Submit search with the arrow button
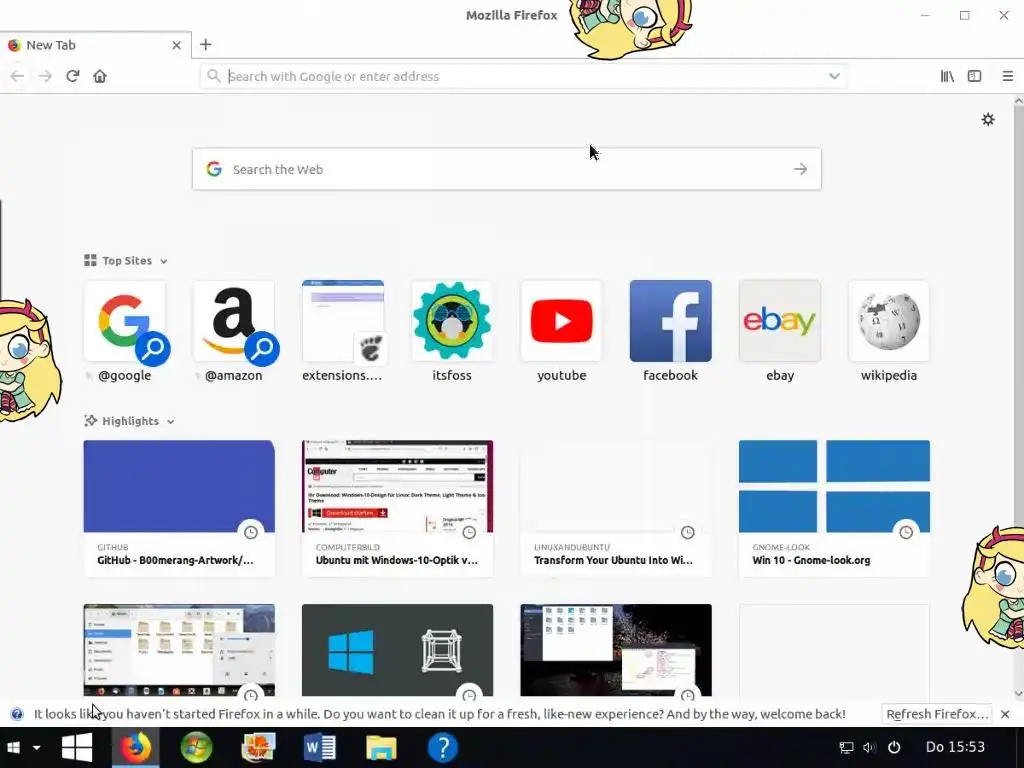The height and width of the screenshot is (768, 1024). (800, 169)
